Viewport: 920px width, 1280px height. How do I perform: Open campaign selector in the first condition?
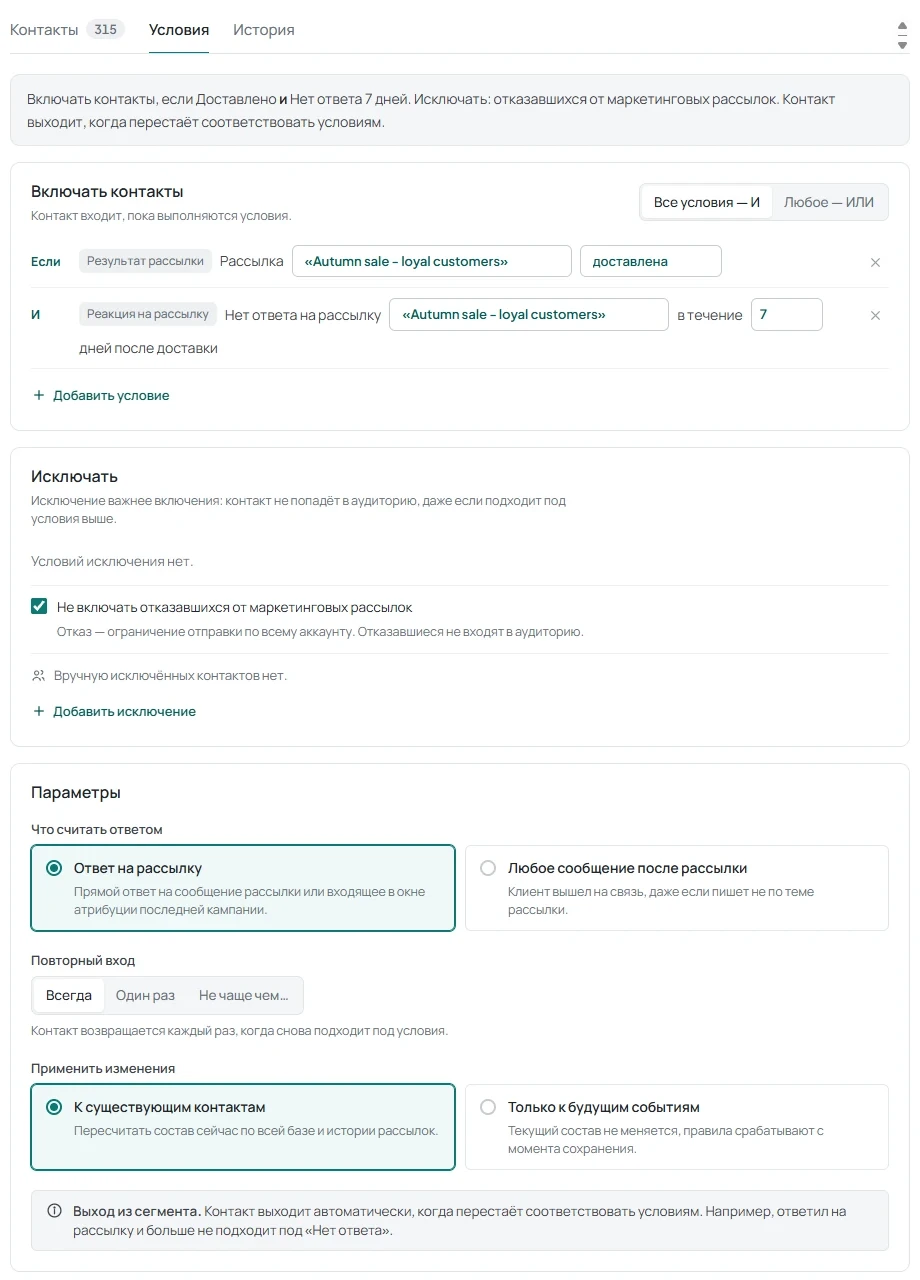pyautogui.click(x=432, y=261)
